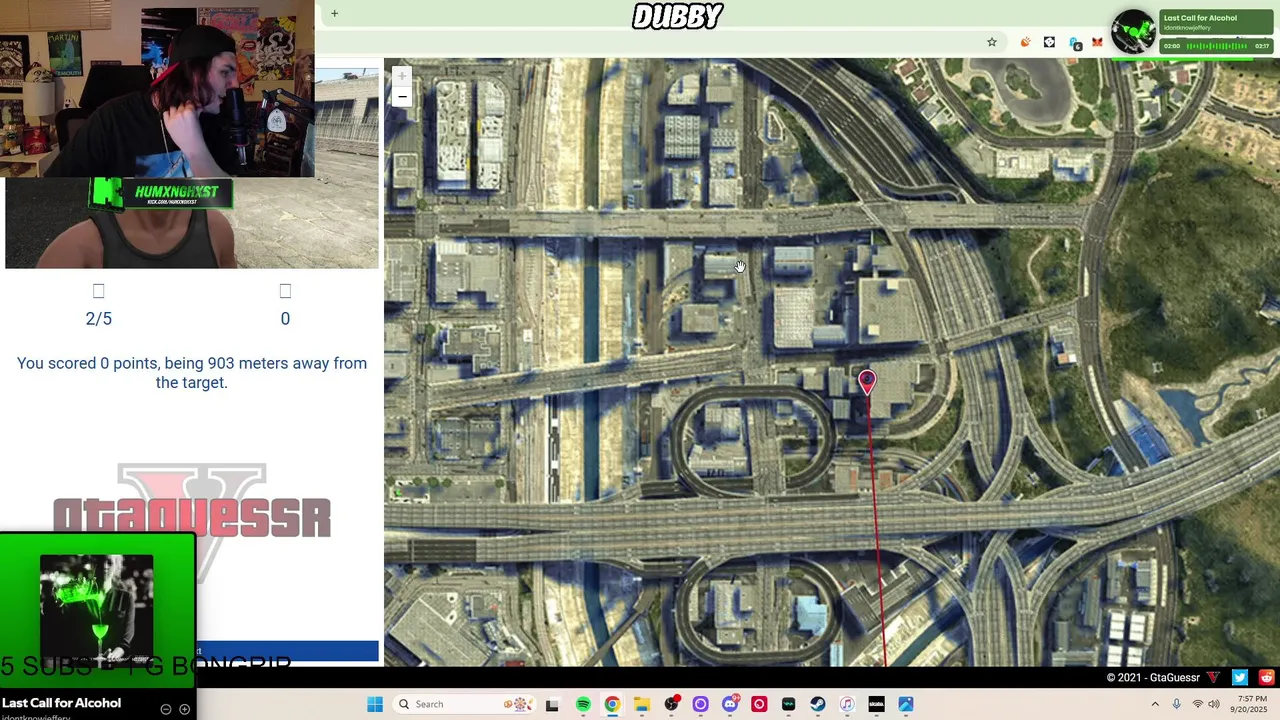Click the score value 0
This screenshot has width=1280, height=720.
point(285,318)
